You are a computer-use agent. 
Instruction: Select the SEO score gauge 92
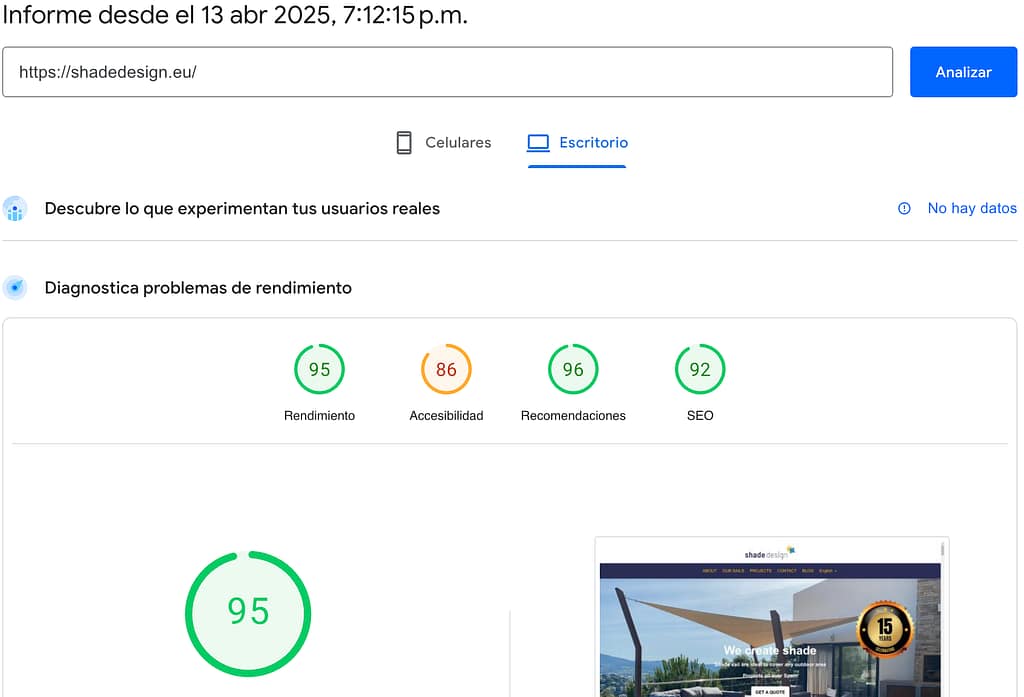[700, 370]
